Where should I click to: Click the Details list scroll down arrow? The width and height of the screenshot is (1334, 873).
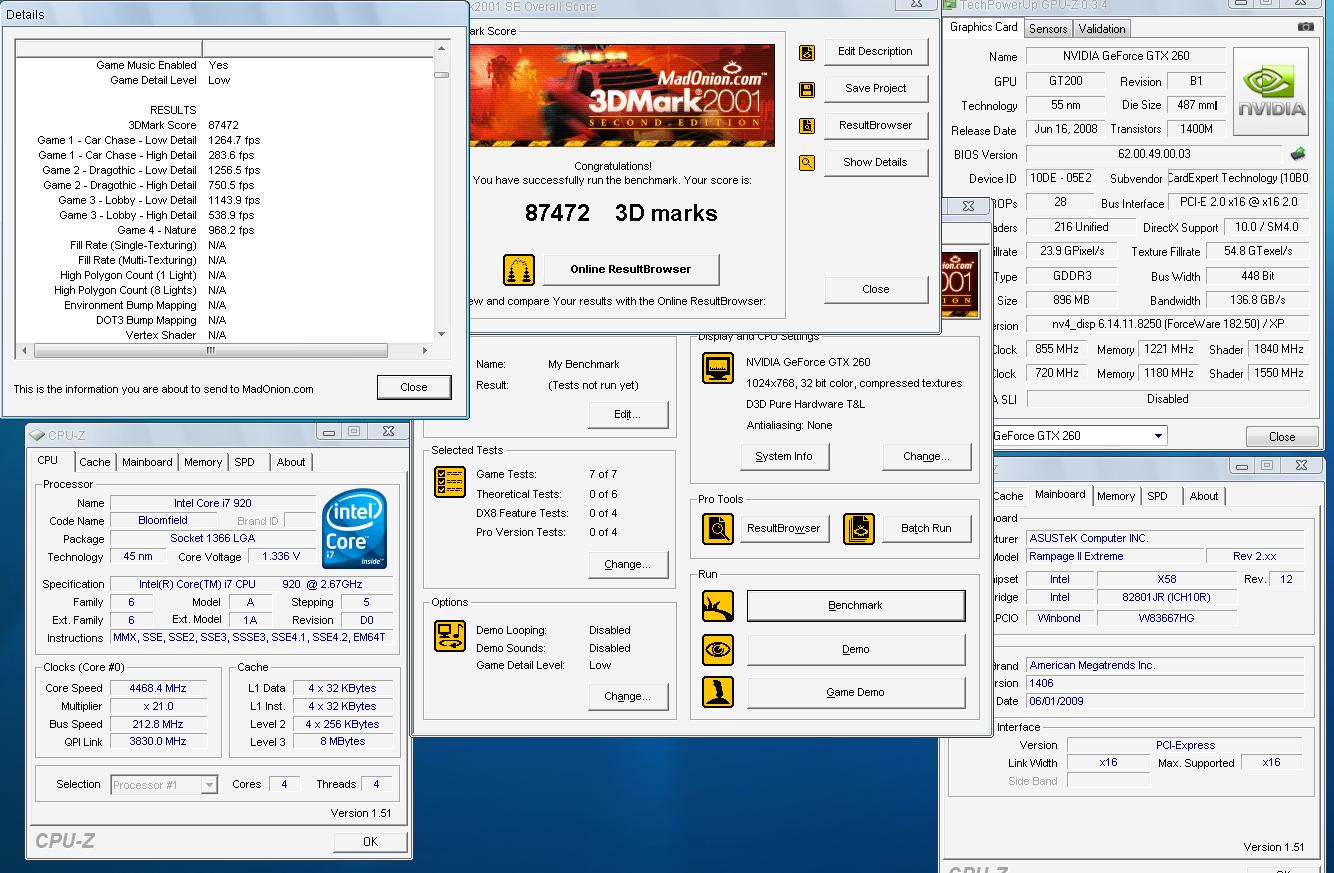[x=442, y=335]
